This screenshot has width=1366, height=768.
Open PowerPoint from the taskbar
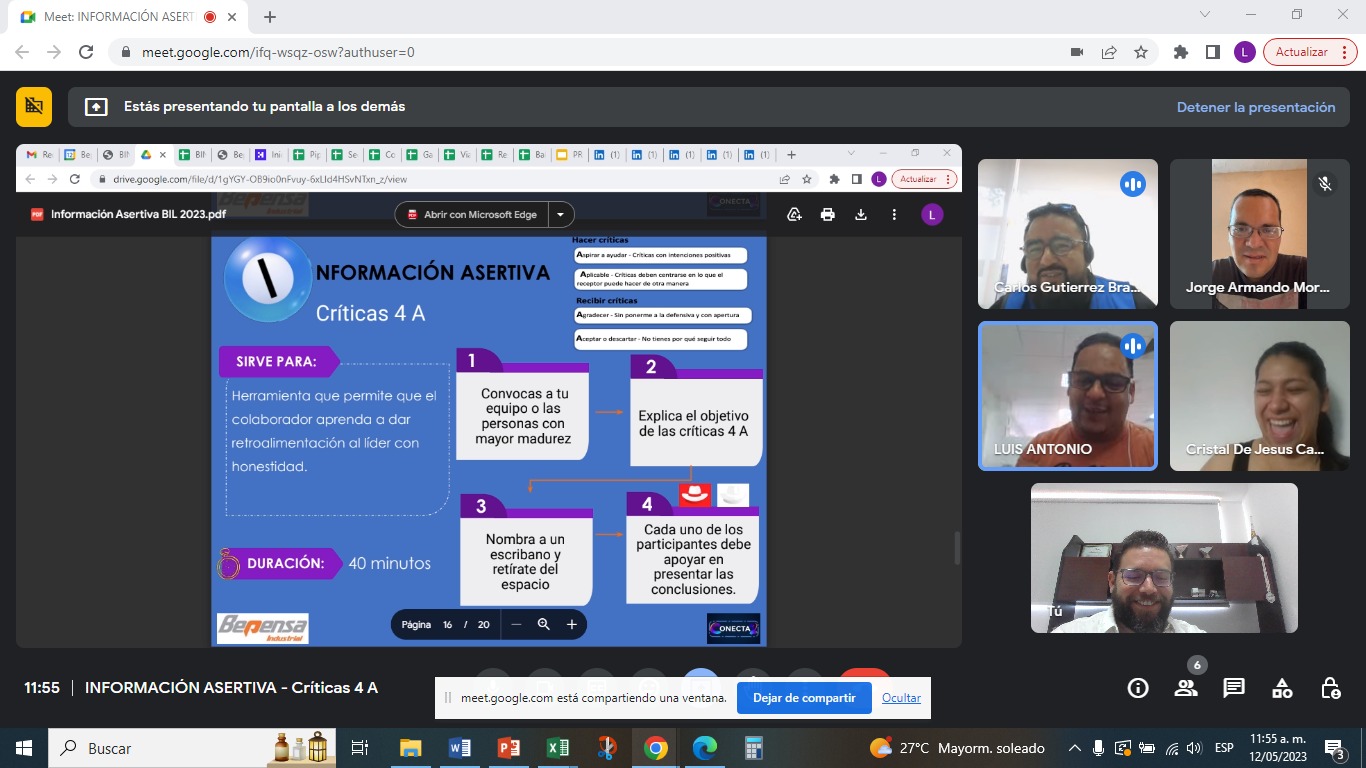pyautogui.click(x=509, y=748)
